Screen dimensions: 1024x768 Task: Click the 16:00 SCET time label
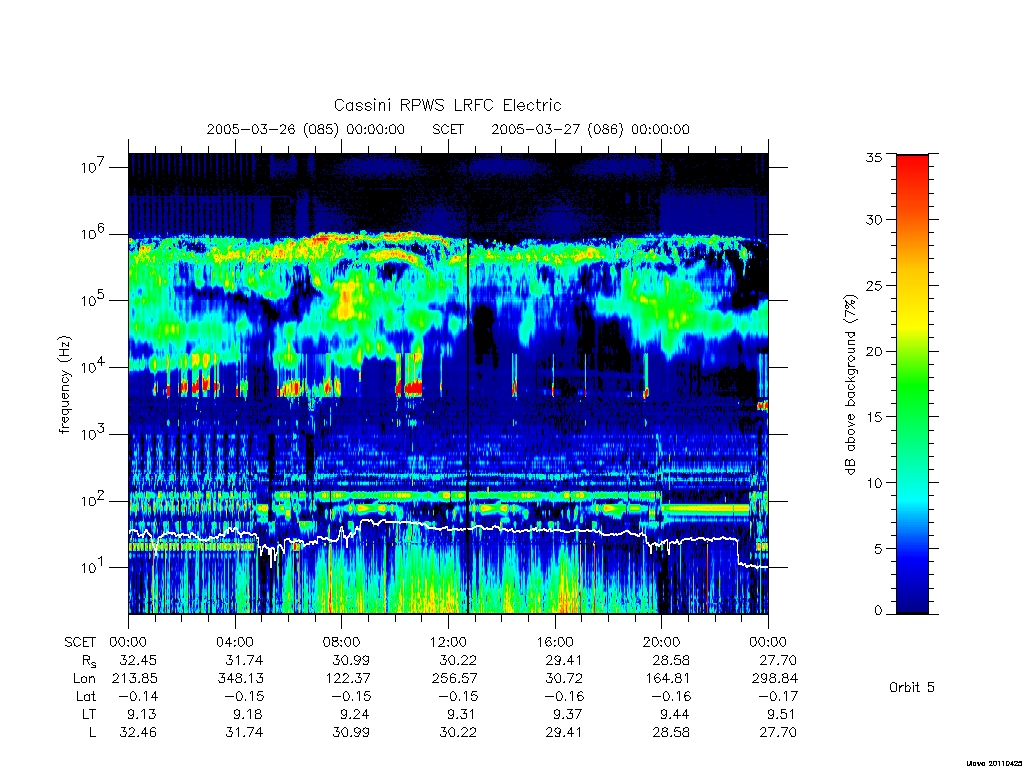click(x=554, y=642)
